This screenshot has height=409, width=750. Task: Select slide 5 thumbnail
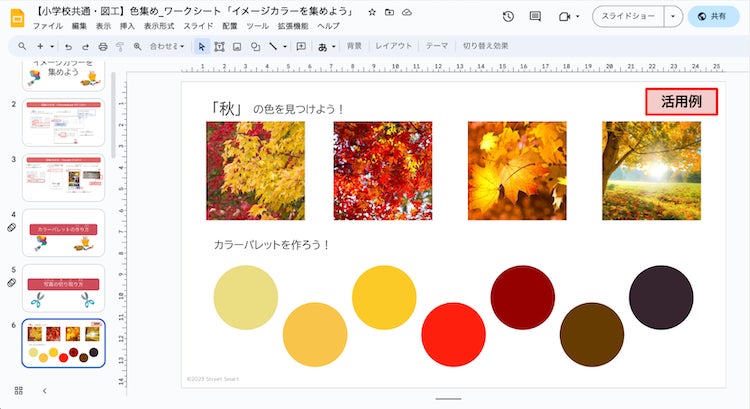(63, 288)
